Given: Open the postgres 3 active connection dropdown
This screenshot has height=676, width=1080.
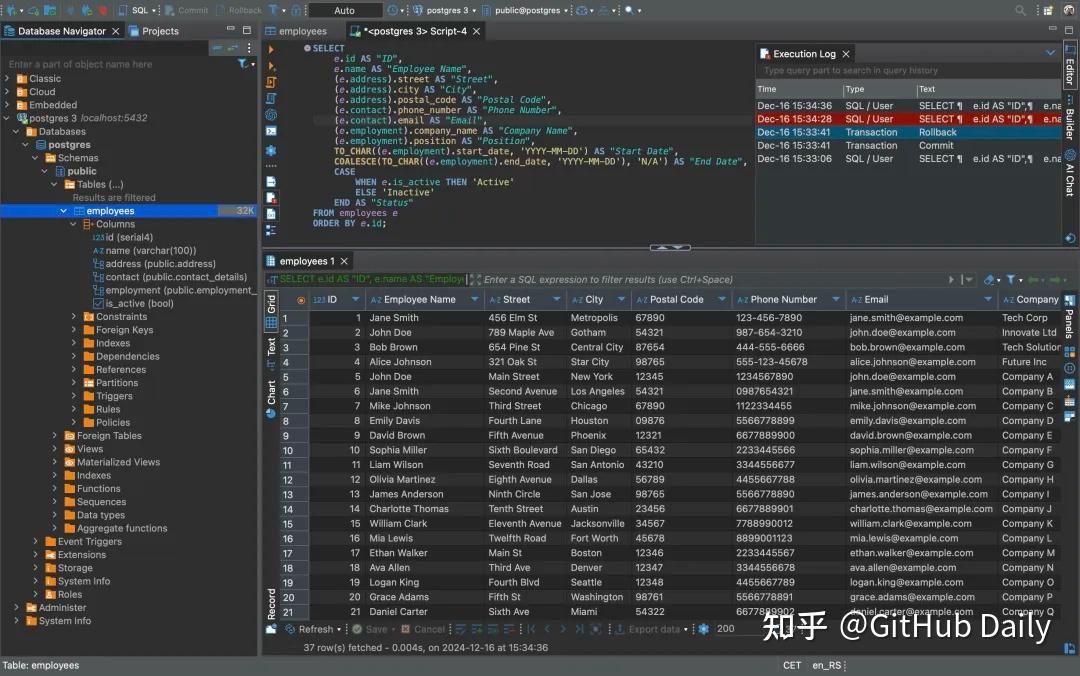Looking at the screenshot, I should click(x=444, y=10).
